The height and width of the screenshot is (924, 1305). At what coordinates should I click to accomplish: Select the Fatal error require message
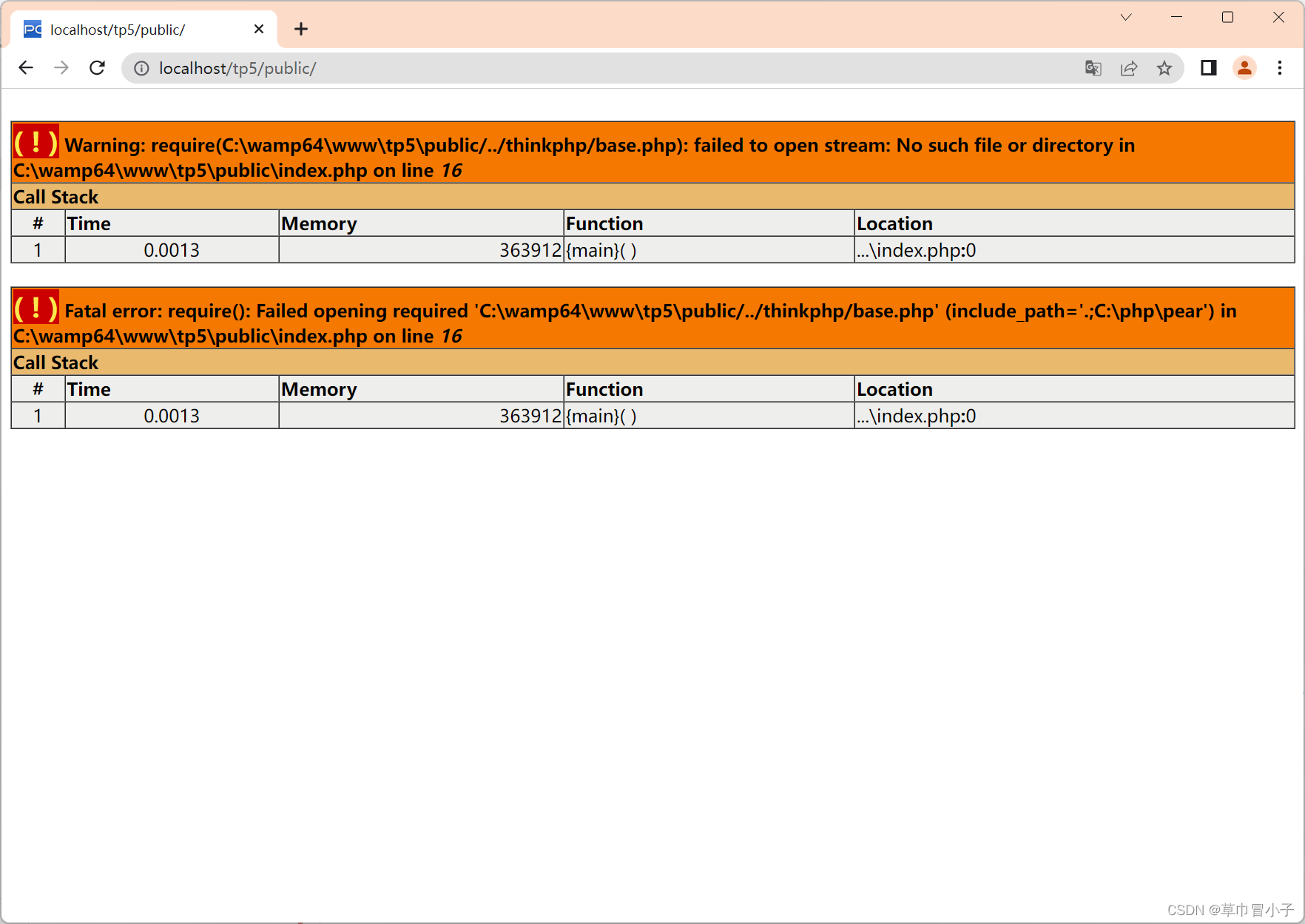[x=652, y=318]
